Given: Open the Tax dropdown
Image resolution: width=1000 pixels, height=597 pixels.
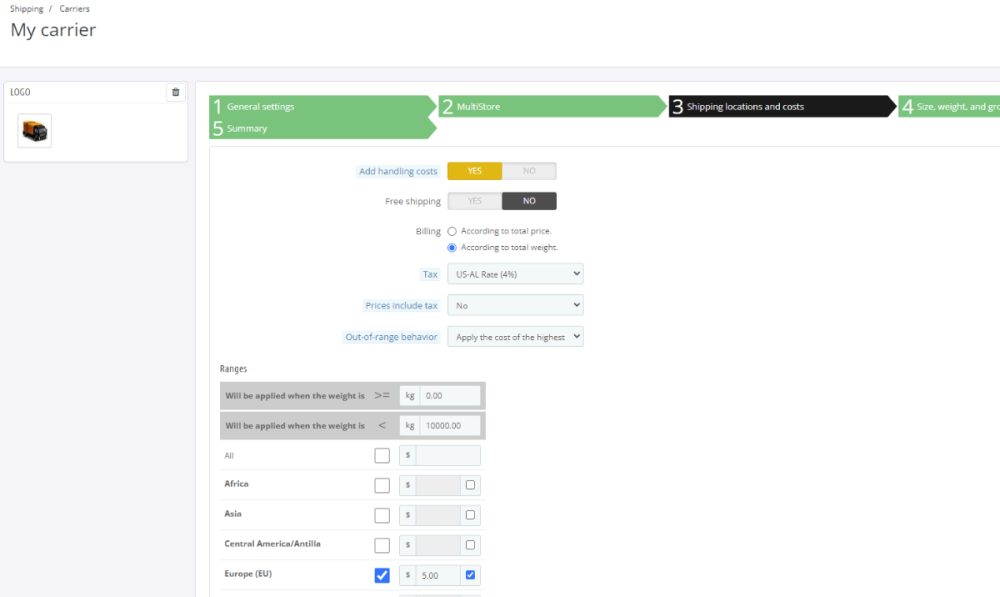Looking at the screenshot, I should point(515,274).
